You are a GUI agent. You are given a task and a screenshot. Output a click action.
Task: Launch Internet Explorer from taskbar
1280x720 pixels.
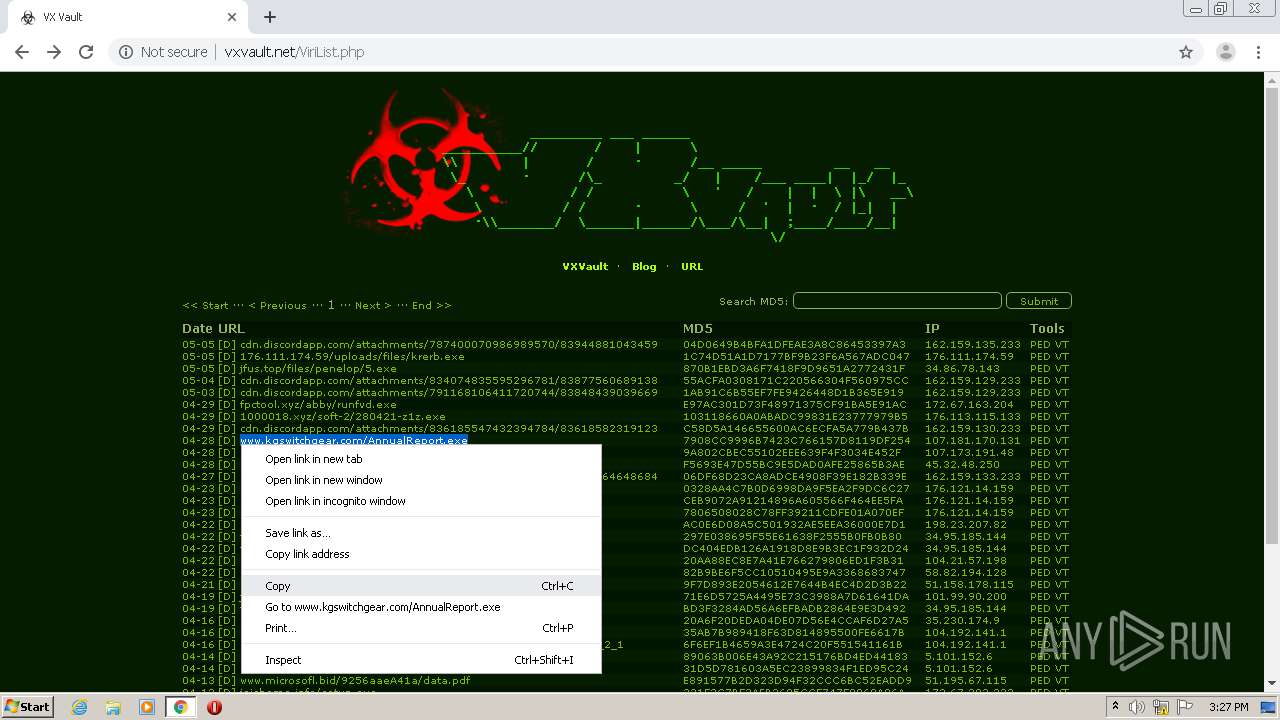[x=80, y=707]
